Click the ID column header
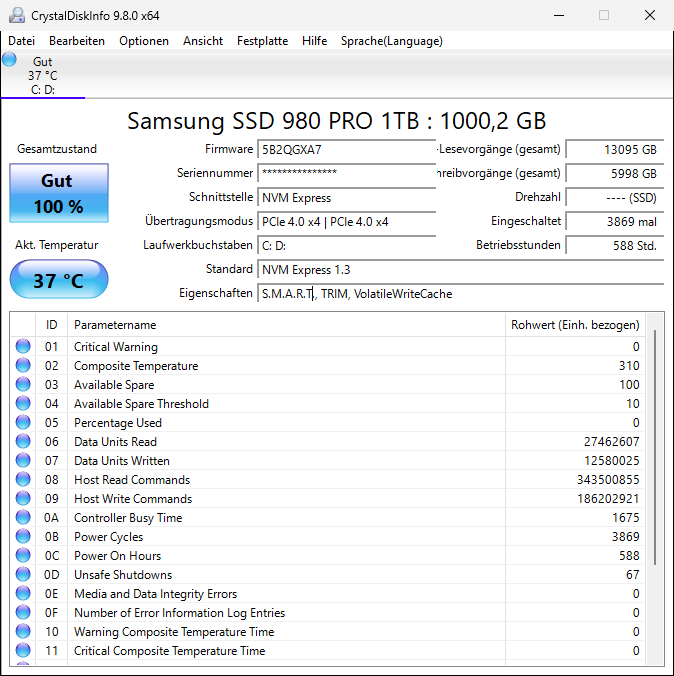Viewport: 674px width, 676px height. click(51, 325)
